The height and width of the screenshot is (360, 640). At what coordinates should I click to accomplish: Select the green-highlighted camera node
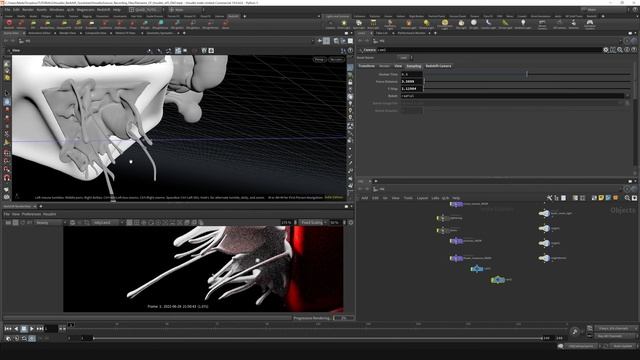click(x=498, y=280)
